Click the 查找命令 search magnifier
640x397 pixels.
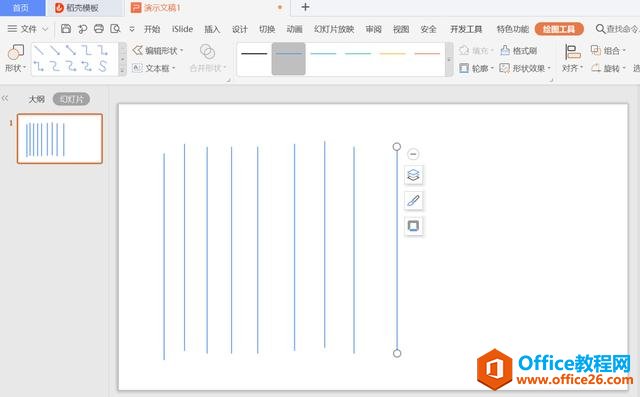point(600,29)
